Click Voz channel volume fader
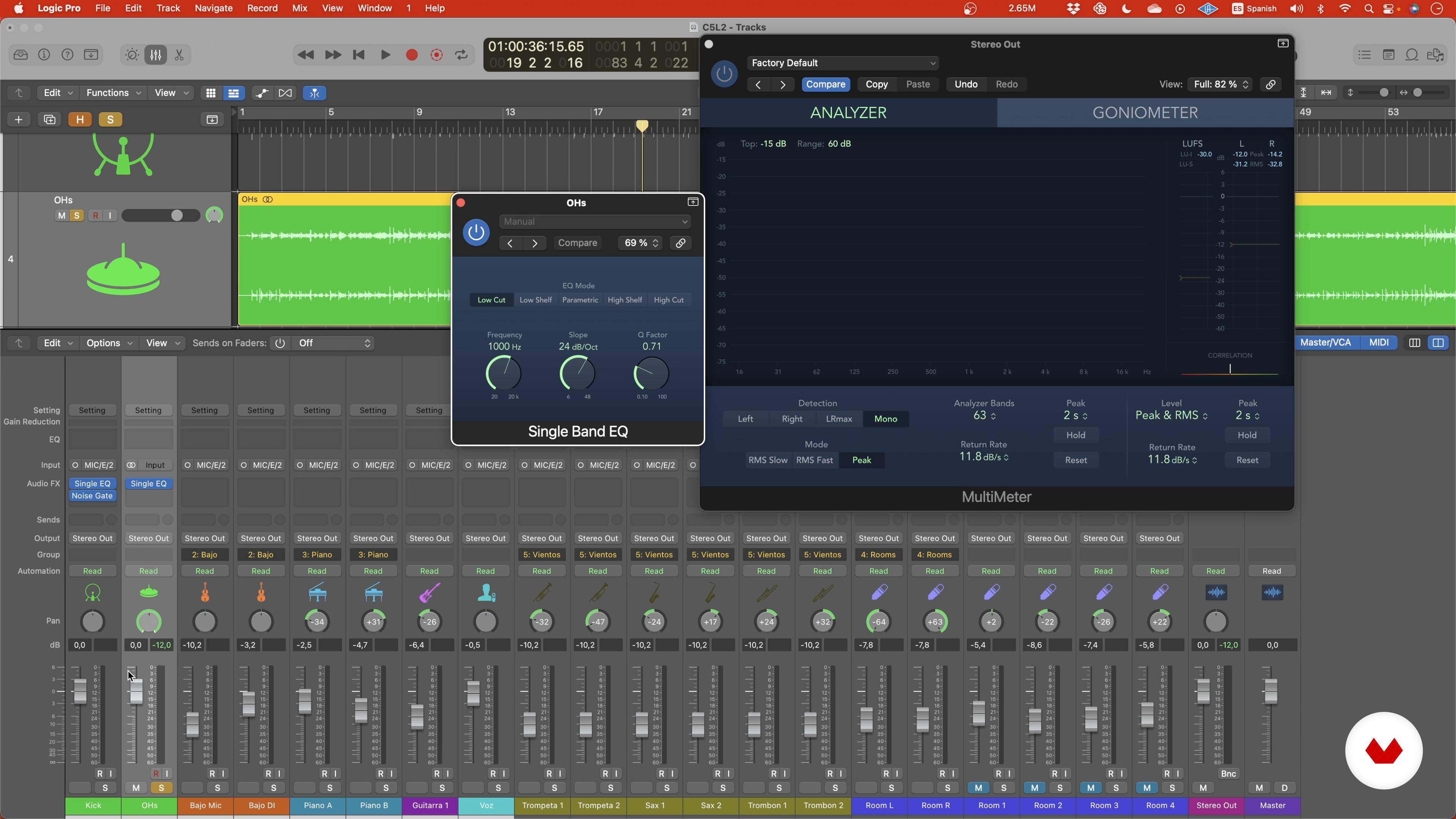This screenshot has height=819, width=1456. click(x=473, y=693)
